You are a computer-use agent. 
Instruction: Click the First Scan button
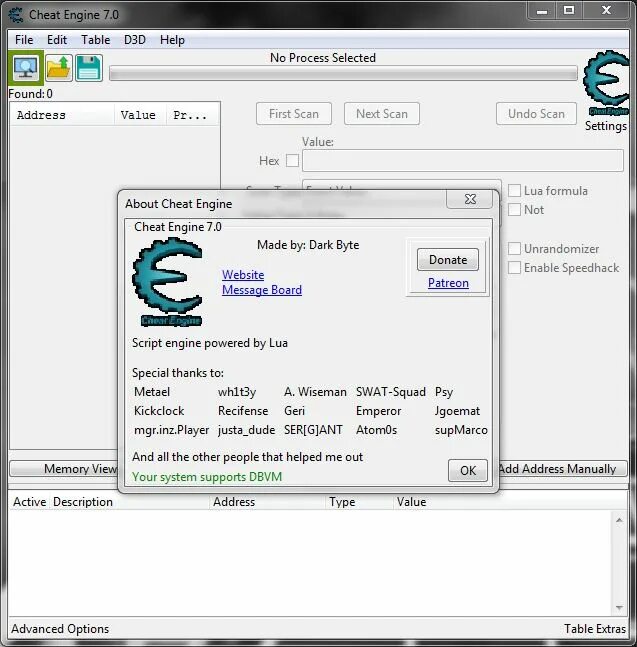tap(294, 113)
